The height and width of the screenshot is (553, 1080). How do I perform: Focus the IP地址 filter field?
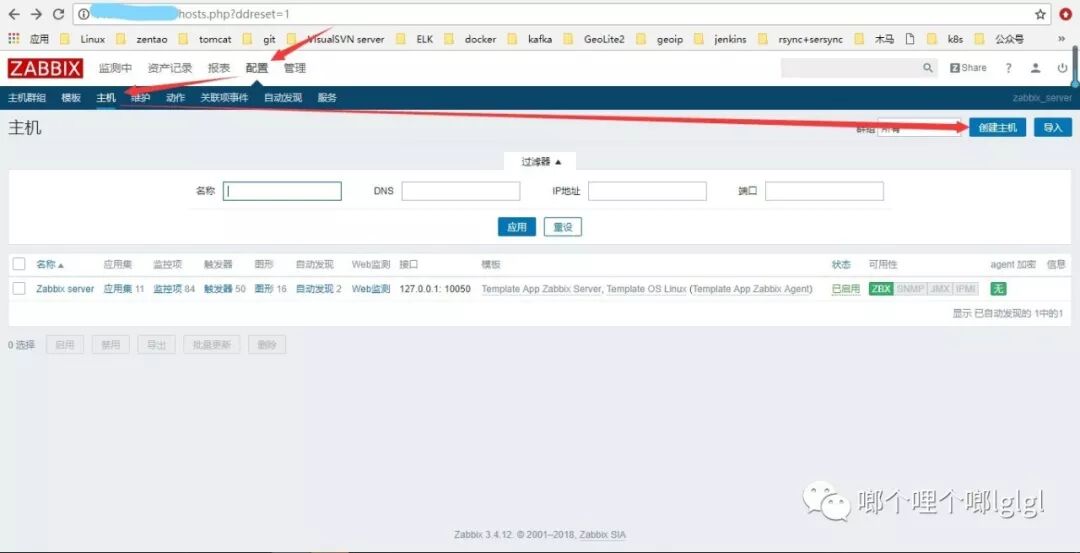point(647,191)
